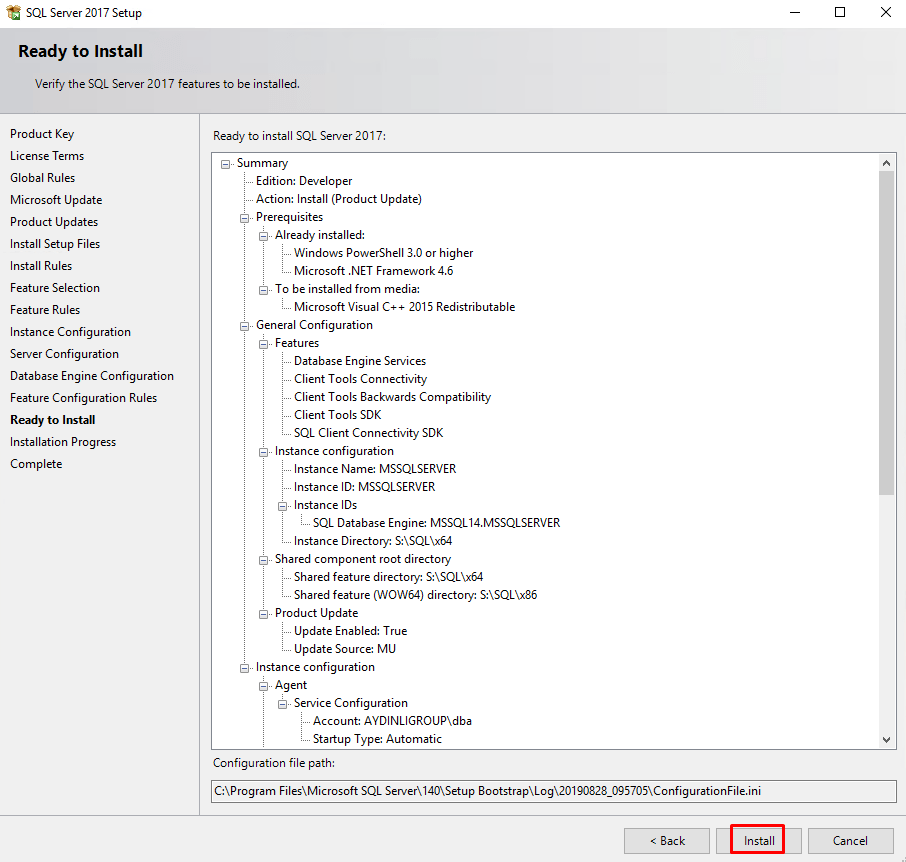Select Database Engine Services tree item

click(359, 361)
